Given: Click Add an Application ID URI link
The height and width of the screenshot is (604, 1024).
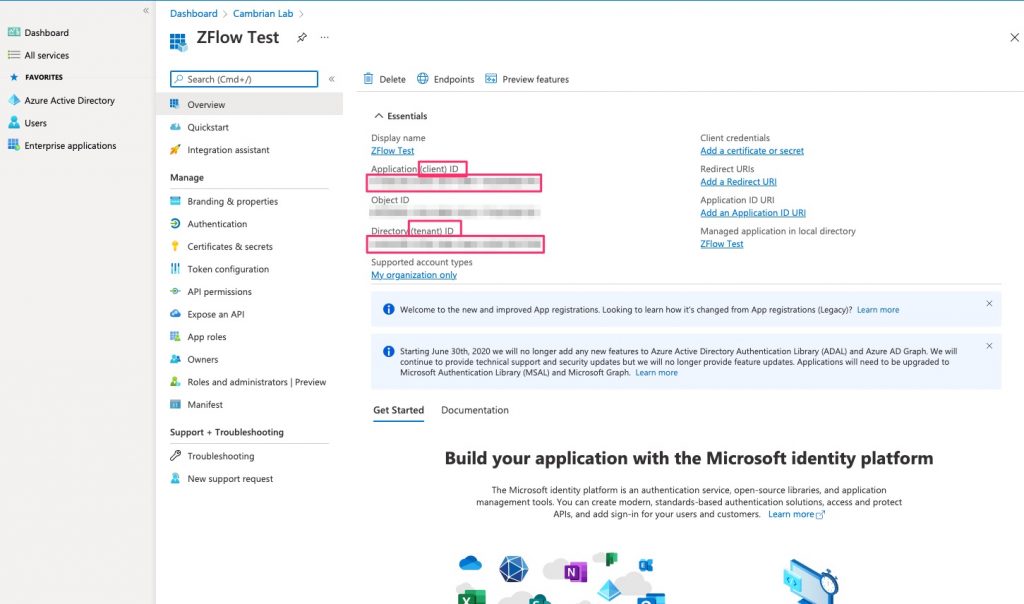Looking at the screenshot, I should [752, 212].
